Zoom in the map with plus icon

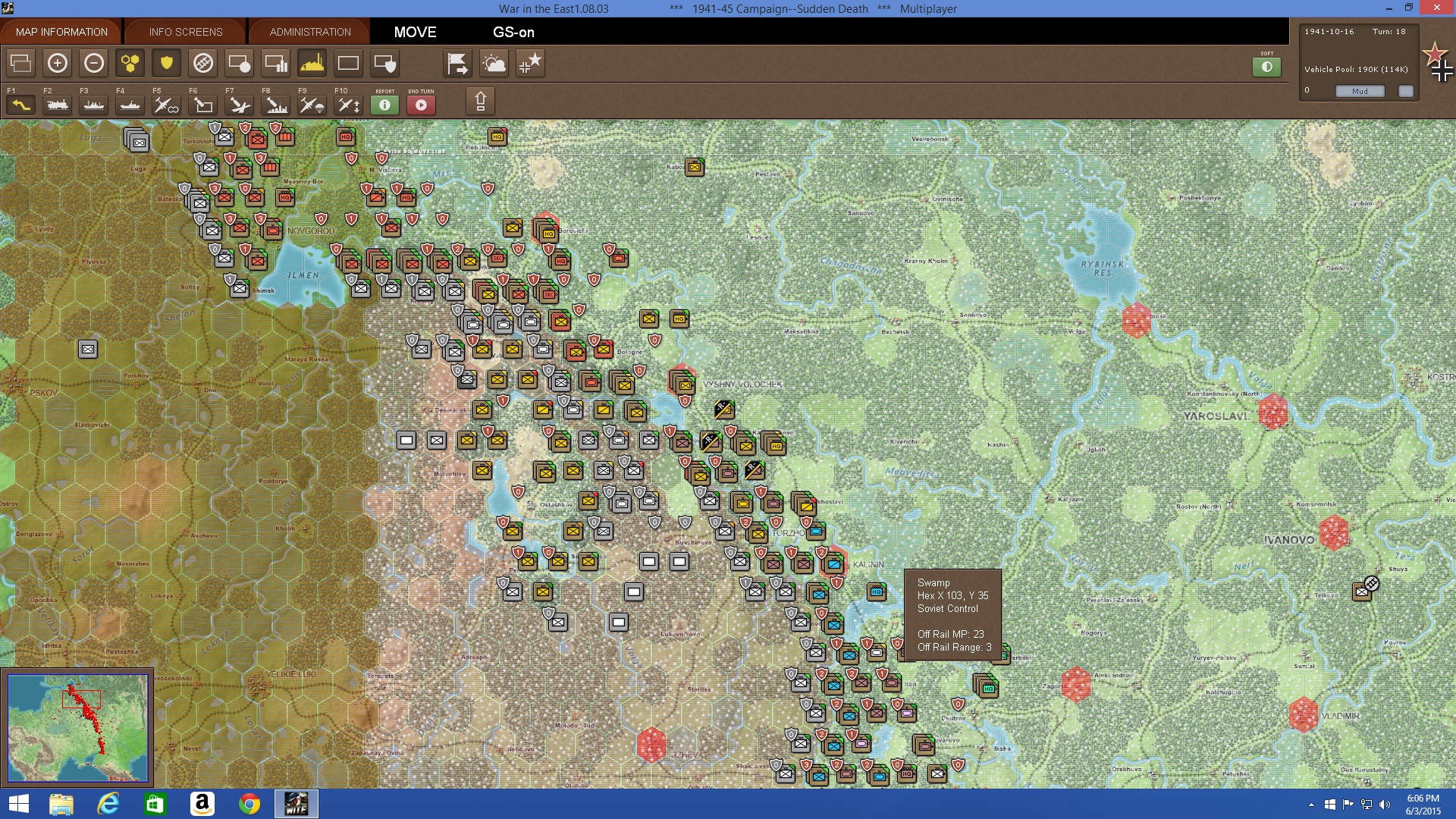pyautogui.click(x=58, y=63)
